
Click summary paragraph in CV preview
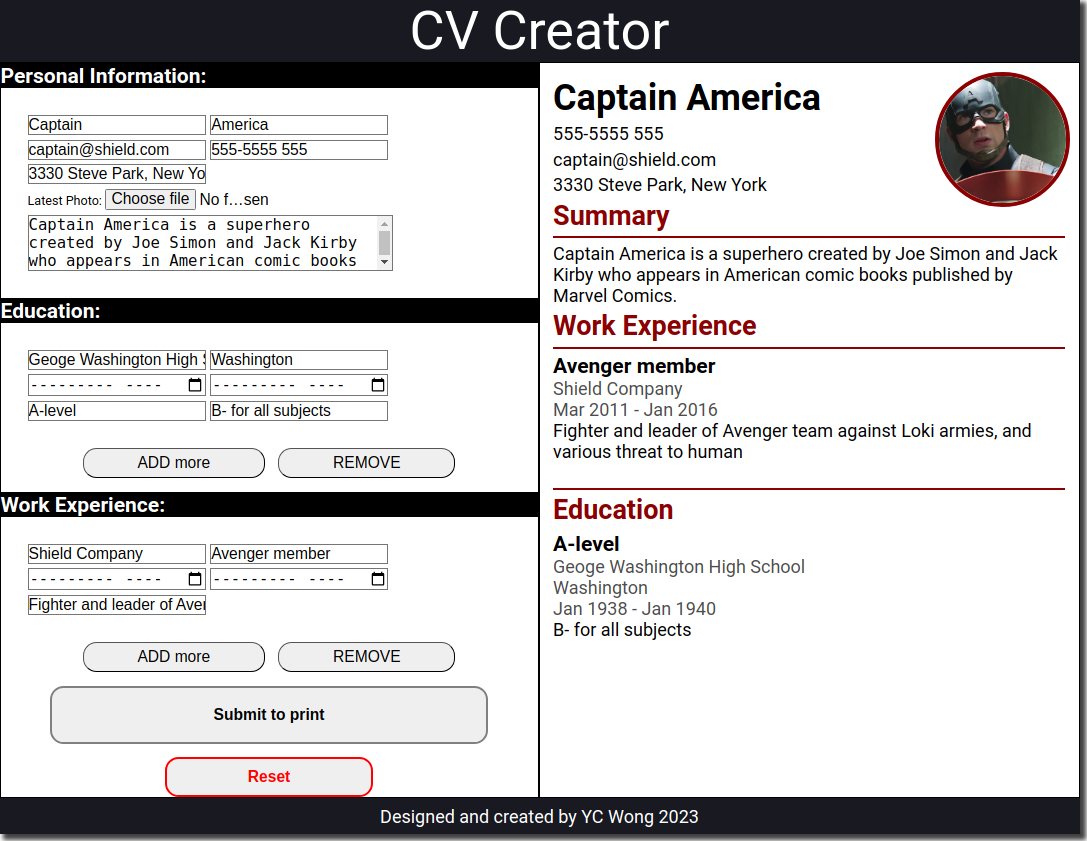point(805,275)
